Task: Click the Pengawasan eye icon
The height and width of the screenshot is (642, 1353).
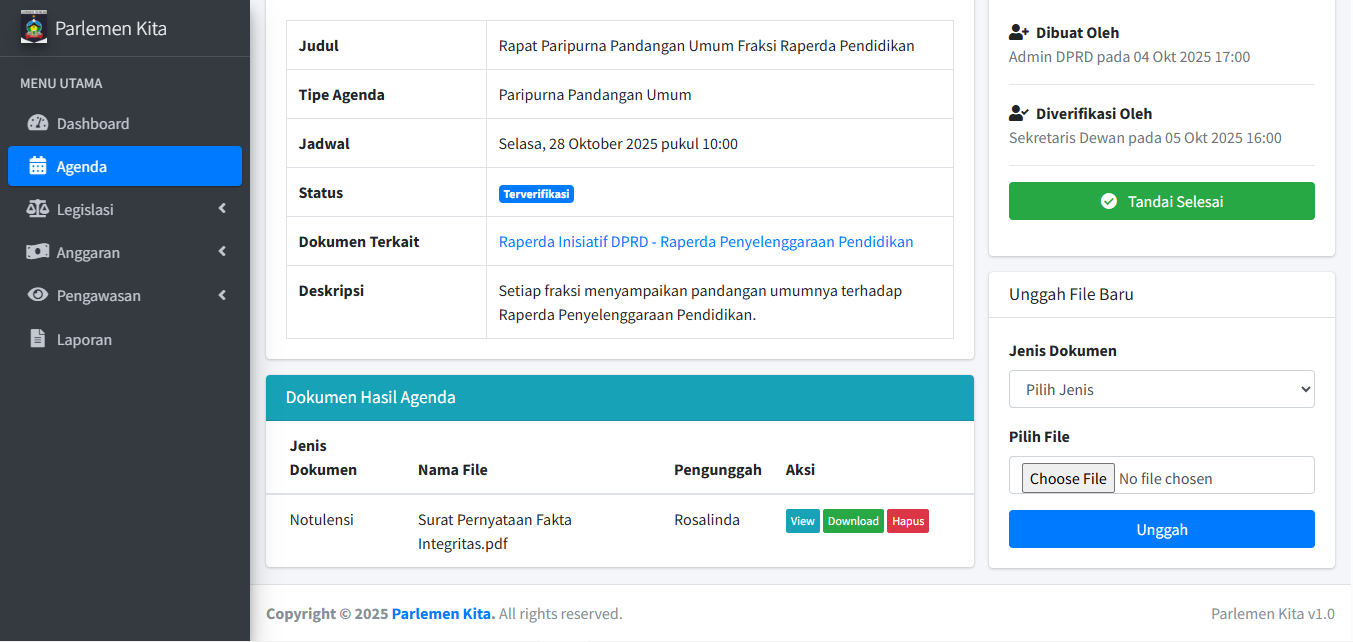Action: pyautogui.click(x=38, y=295)
